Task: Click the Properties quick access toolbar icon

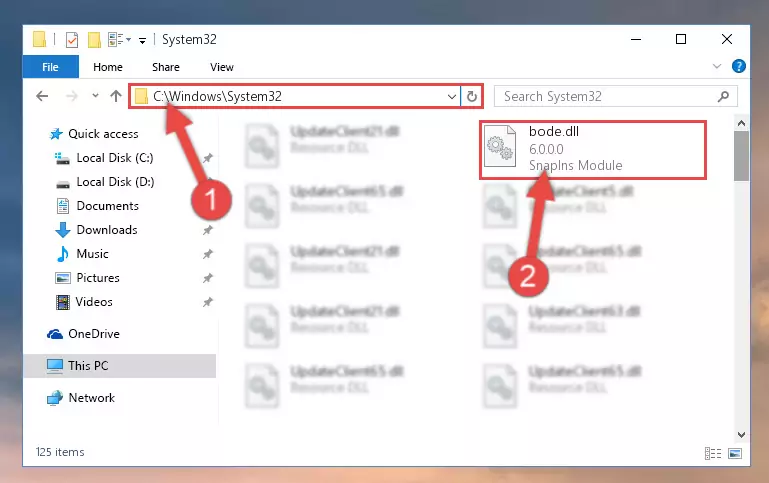Action: pos(72,39)
